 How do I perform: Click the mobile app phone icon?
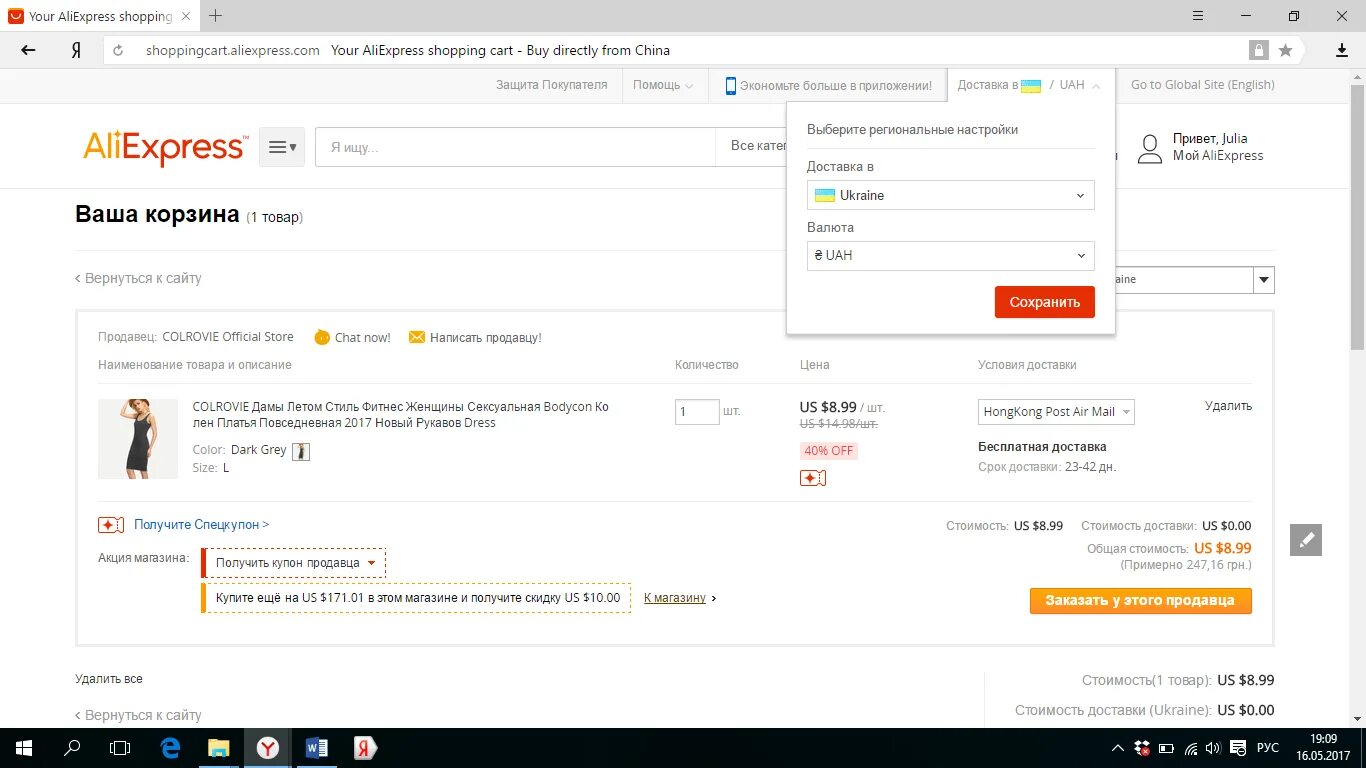pos(731,85)
